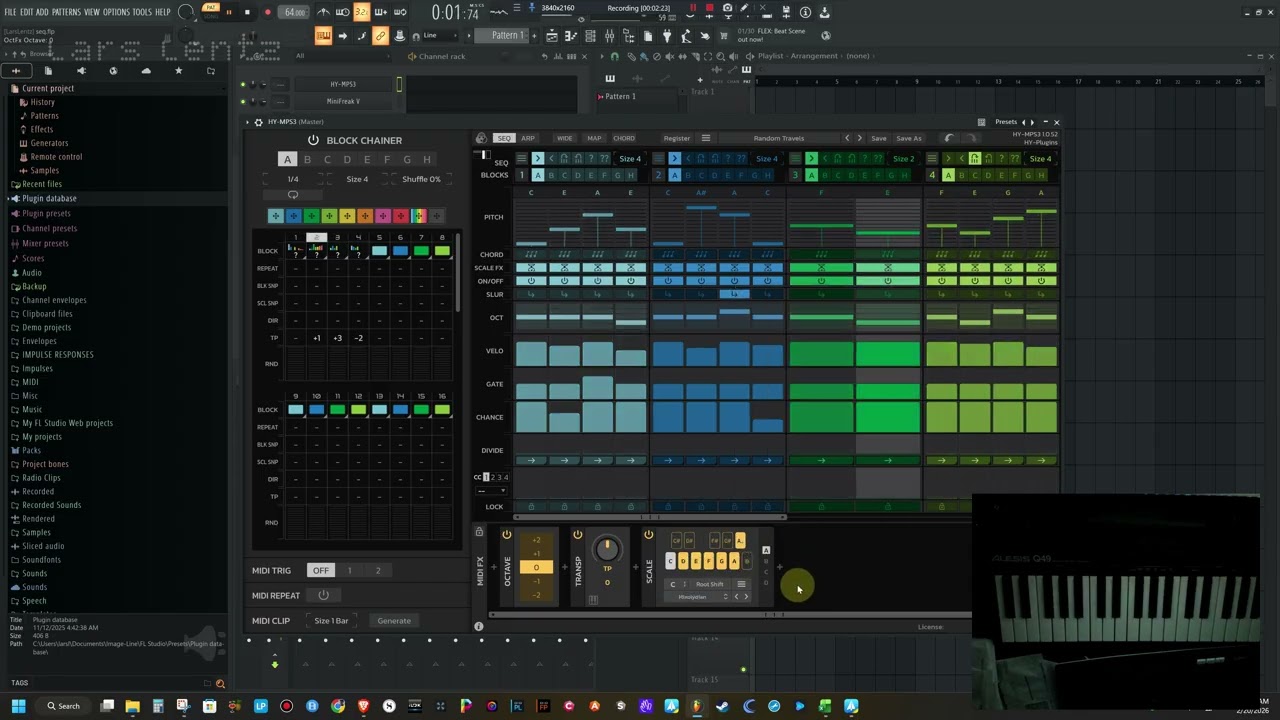Toggle the link-to-controller chain icon in toolbar
The height and width of the screenshot is (720, 1280).
380,36
